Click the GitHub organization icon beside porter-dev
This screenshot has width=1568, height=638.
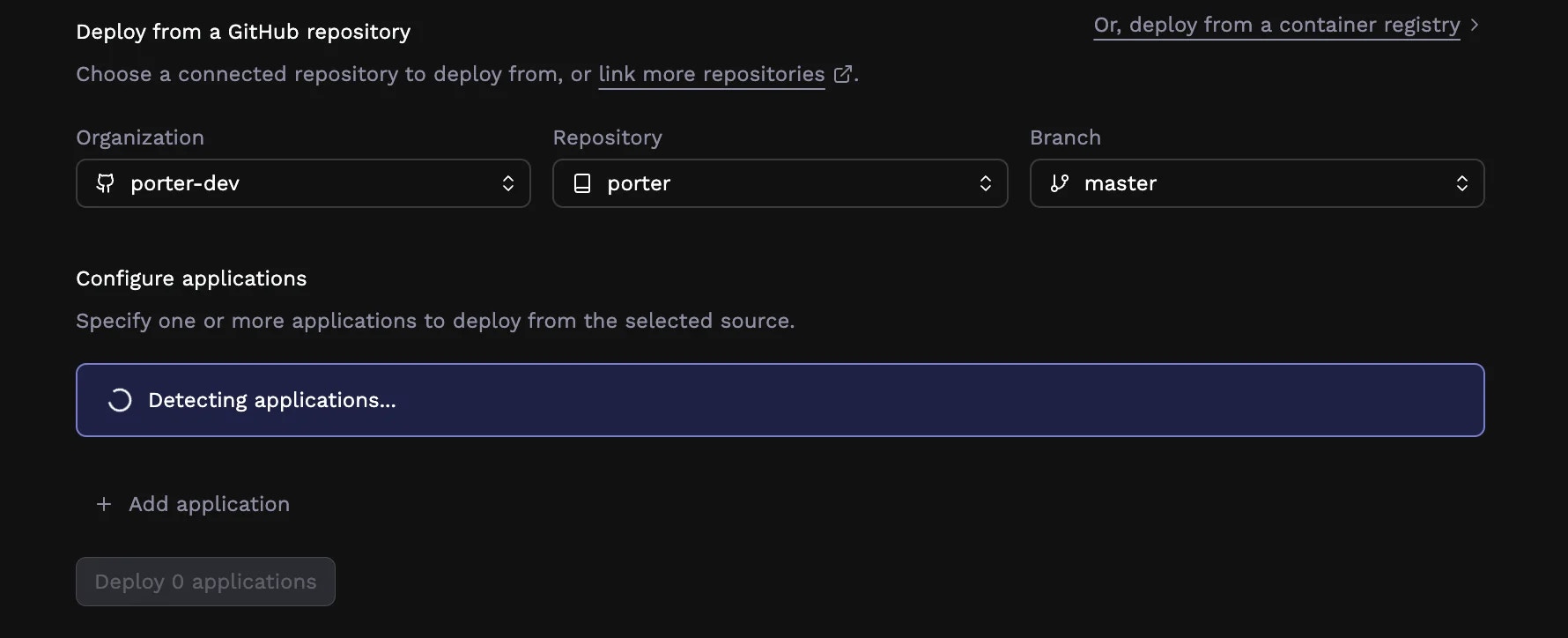point(104,183)
